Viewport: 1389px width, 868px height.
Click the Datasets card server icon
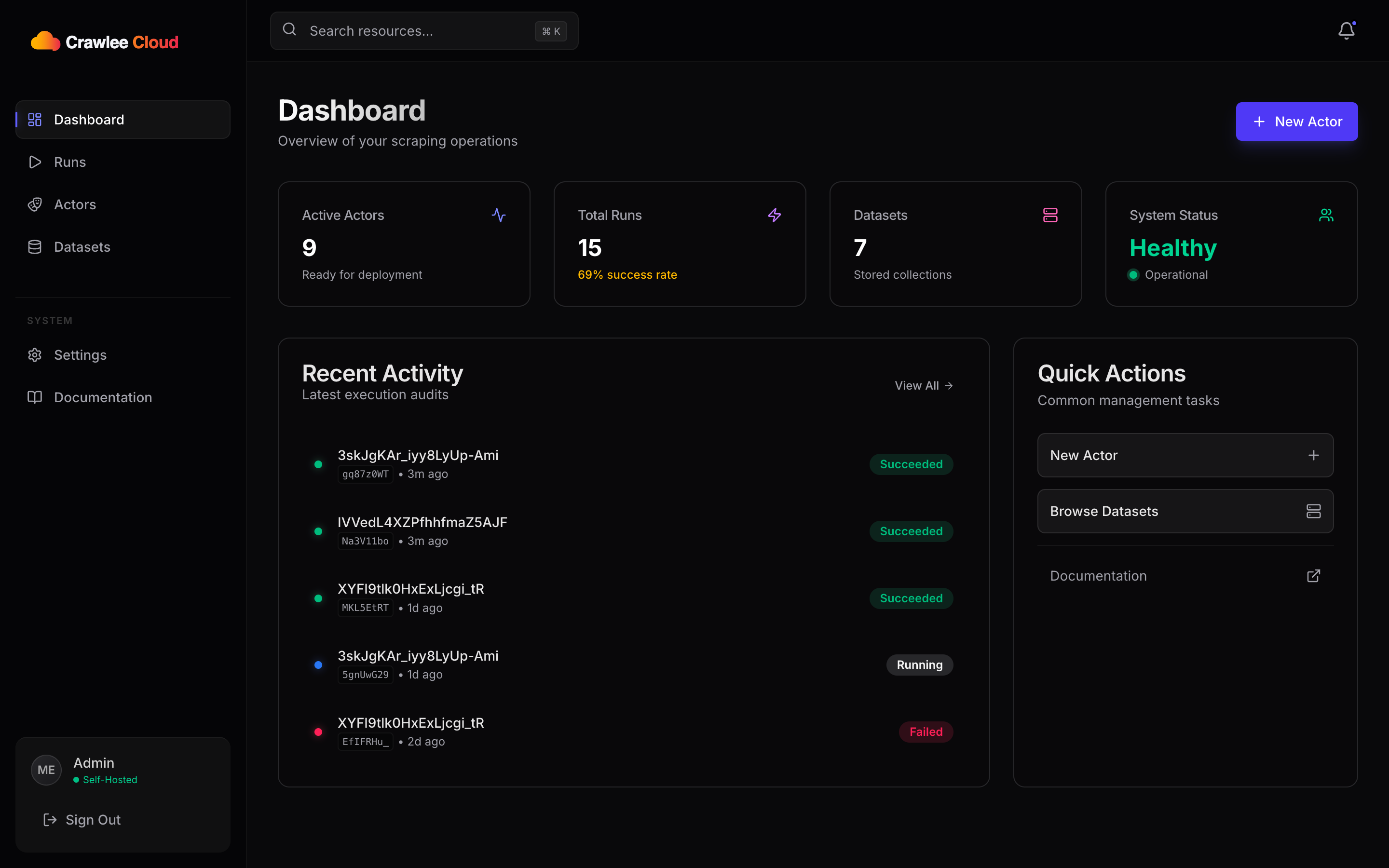(1050, 215)
